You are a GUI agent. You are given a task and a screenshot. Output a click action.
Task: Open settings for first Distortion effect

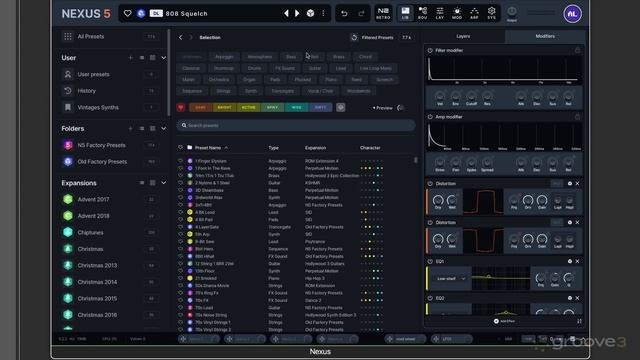[570, 184]
